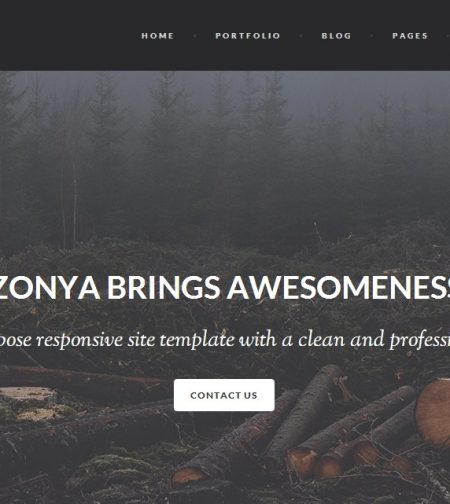Open the HOME menu item
The height and width of the screenshot is (504, 450).
point(158,36)
